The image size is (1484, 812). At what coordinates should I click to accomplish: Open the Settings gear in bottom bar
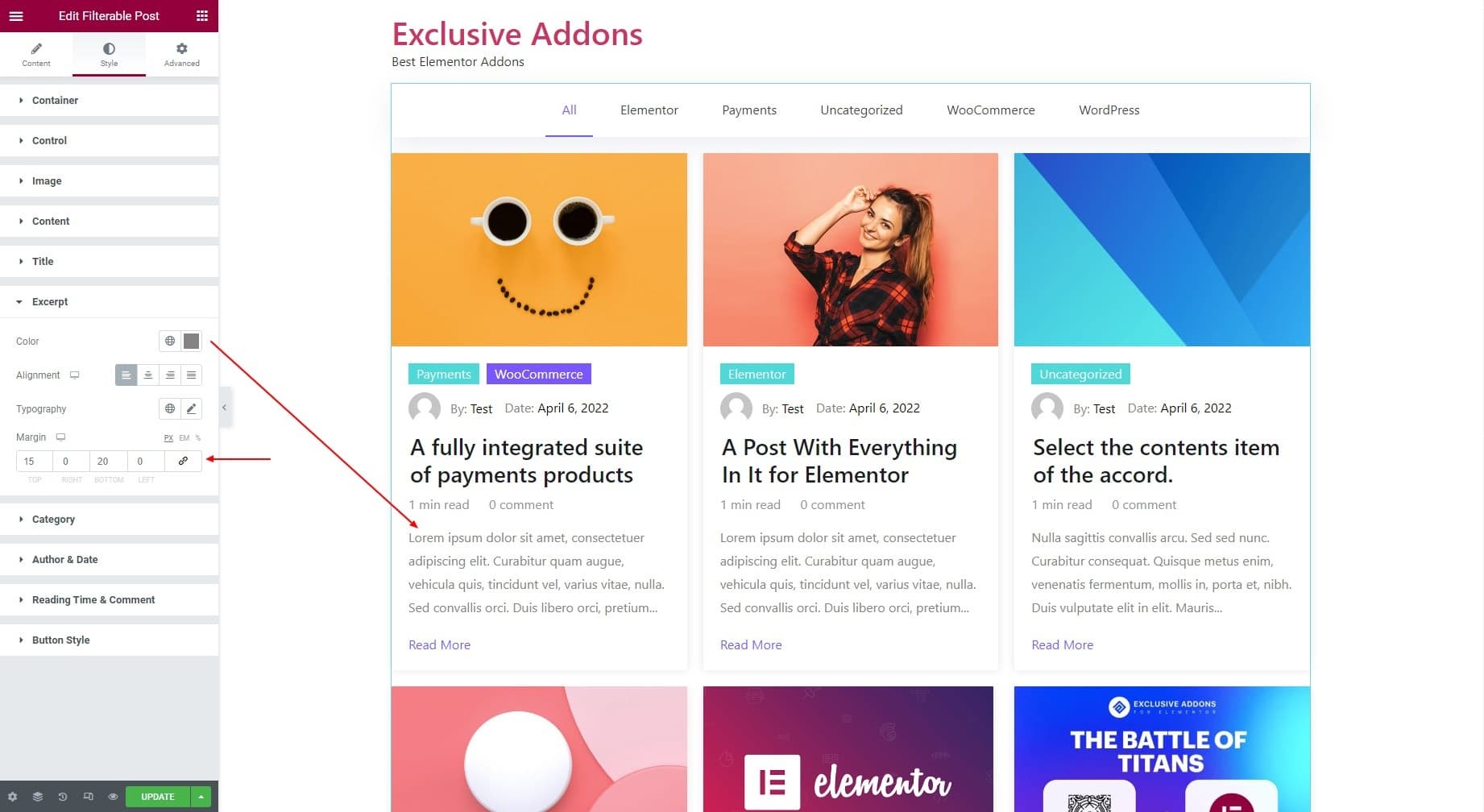coord(12,796)
